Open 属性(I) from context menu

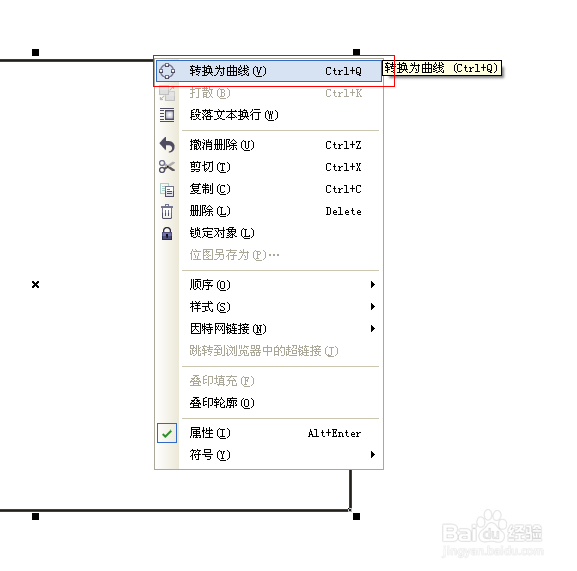pyautogui.click(x=269, y=433)
